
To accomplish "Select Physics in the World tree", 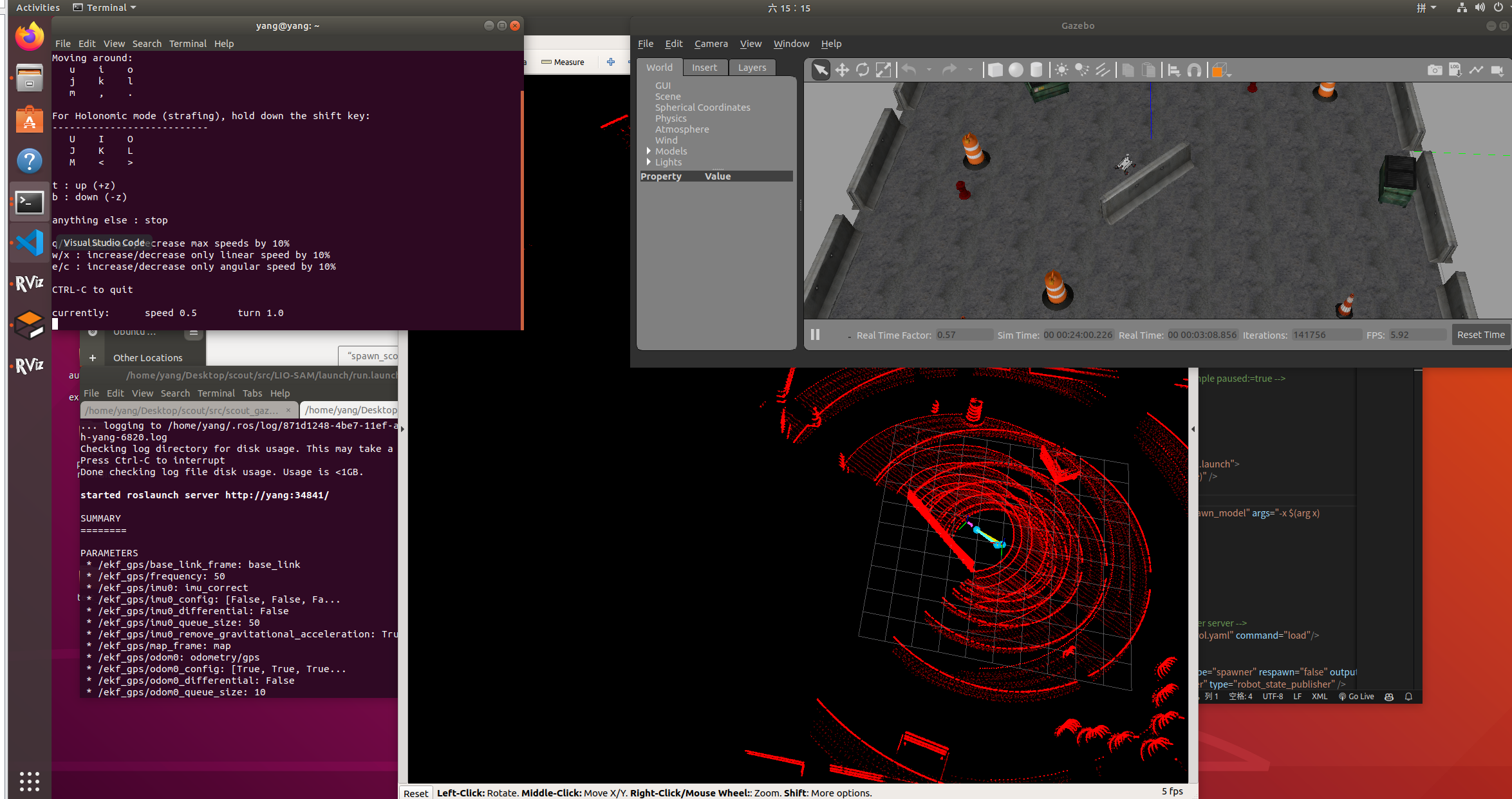I will (671, 118).
